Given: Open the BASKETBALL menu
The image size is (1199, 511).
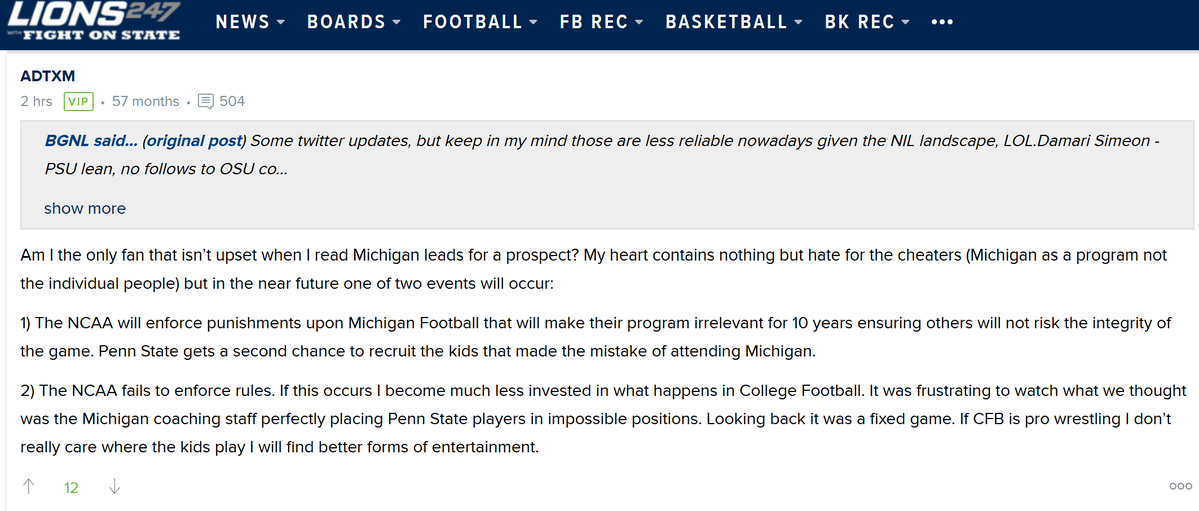Looking at the screenshot, I should [734, 22].
